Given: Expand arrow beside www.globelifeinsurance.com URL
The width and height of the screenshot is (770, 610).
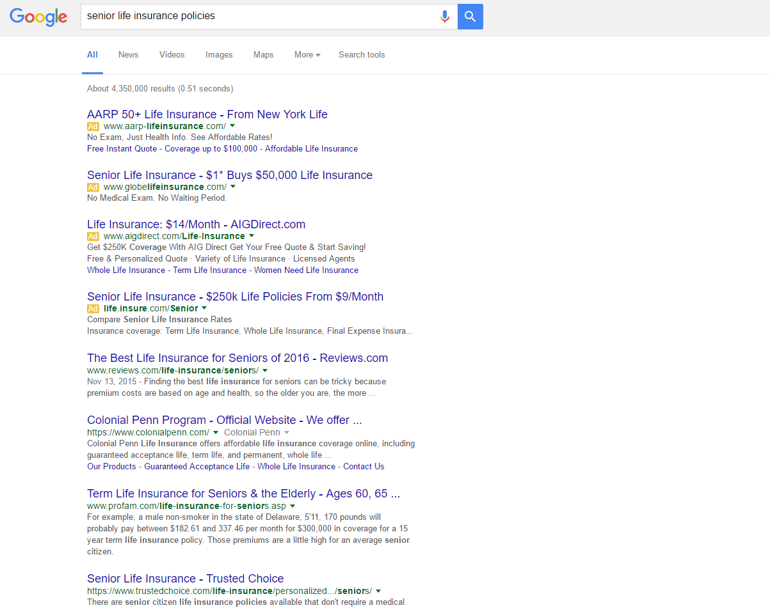Looking at the screenshot, I should (x=233, y=187).
